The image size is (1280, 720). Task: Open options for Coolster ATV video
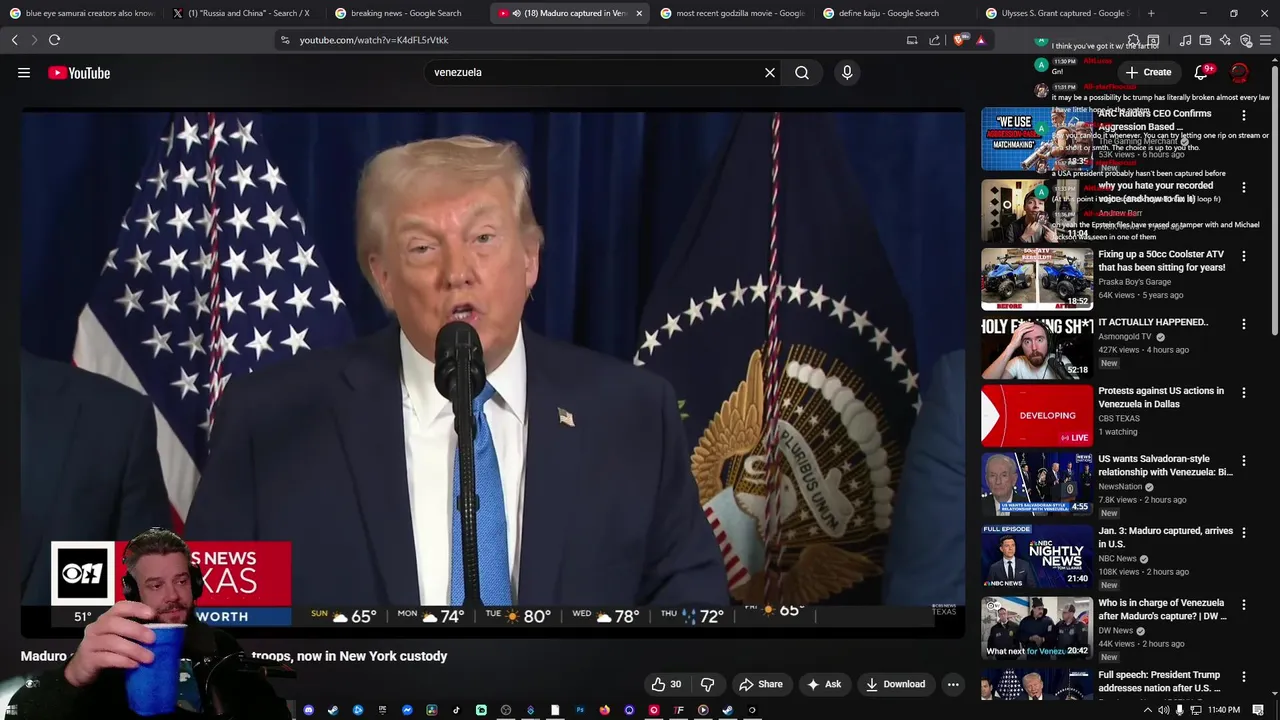[1244, 256]
